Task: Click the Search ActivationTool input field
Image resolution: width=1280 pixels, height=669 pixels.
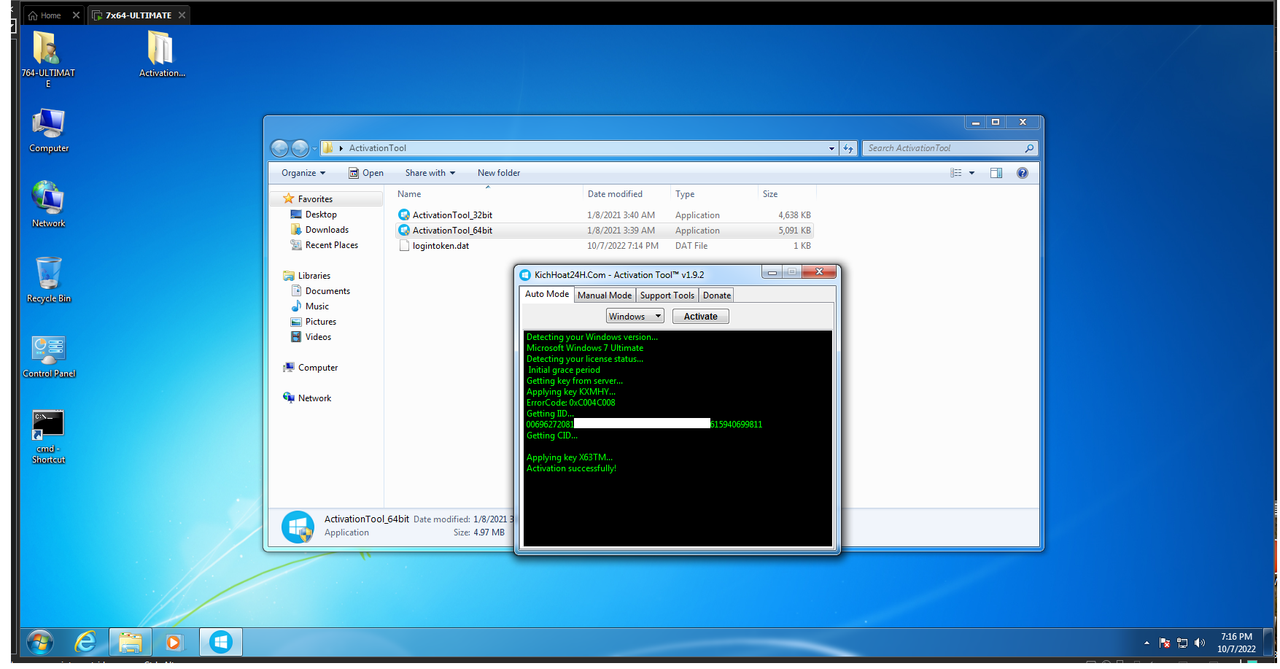Action: point(949,148)
